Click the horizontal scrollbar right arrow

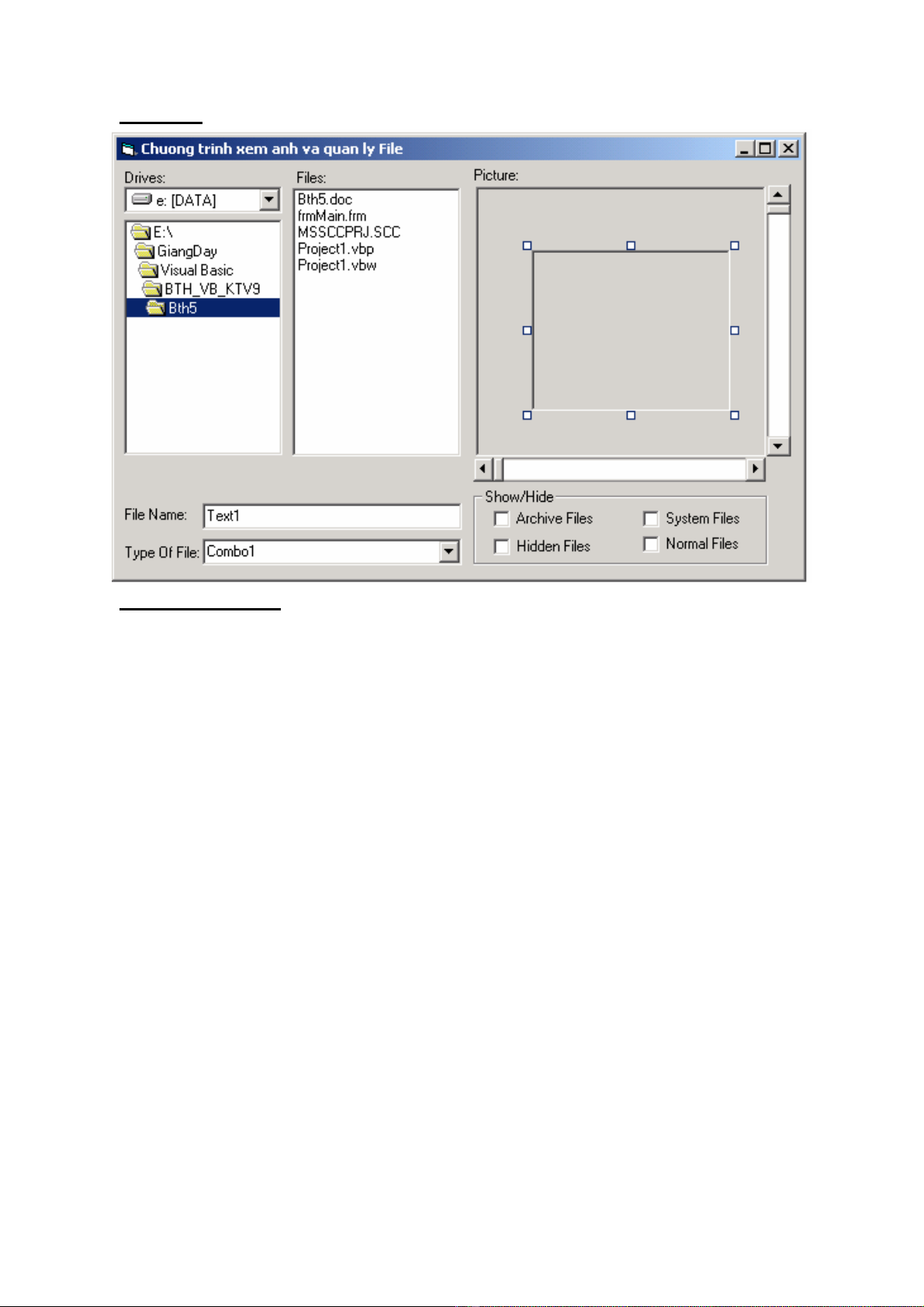pyautogui.click(x=755, y=469)
